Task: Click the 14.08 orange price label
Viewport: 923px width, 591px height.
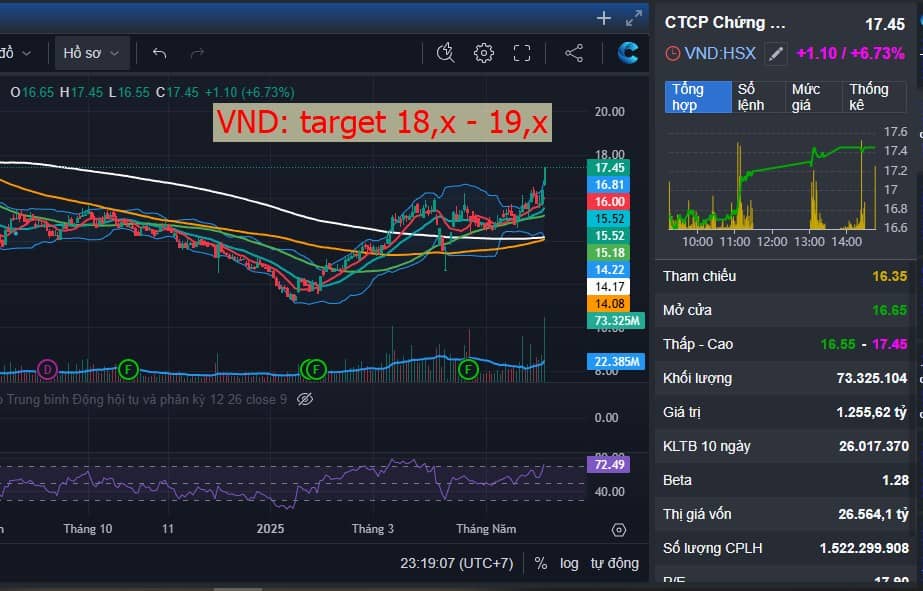Action: pos(609,304)
